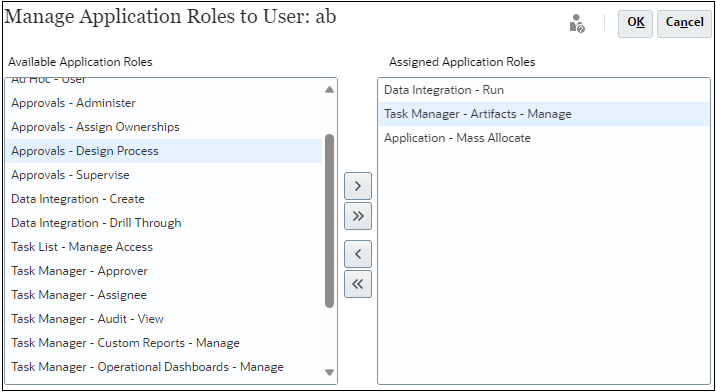The width and height of the screenshot is (717, 392).
Task: Select Approvals - Administer role
Action: click(164, 103)
